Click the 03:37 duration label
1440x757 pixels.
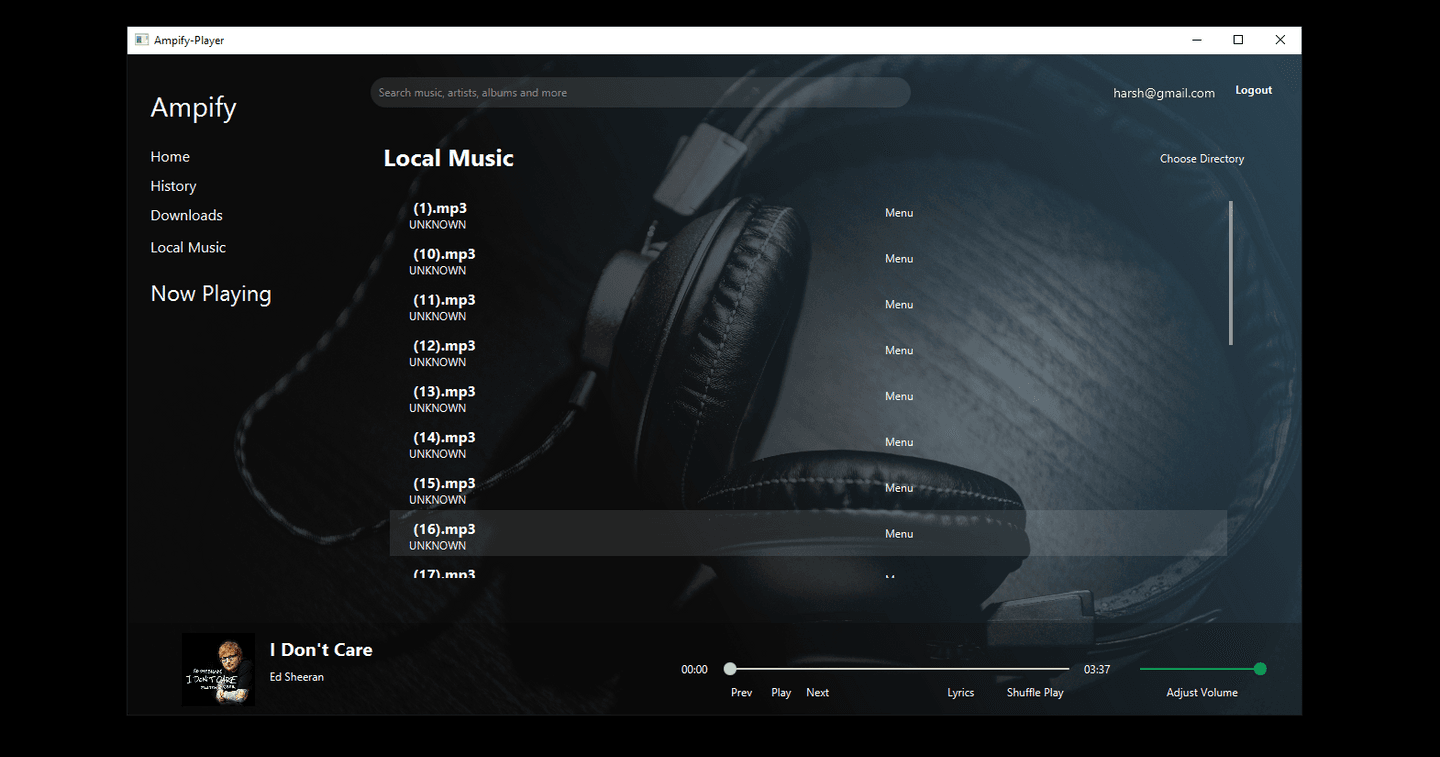click(1097, 670)
